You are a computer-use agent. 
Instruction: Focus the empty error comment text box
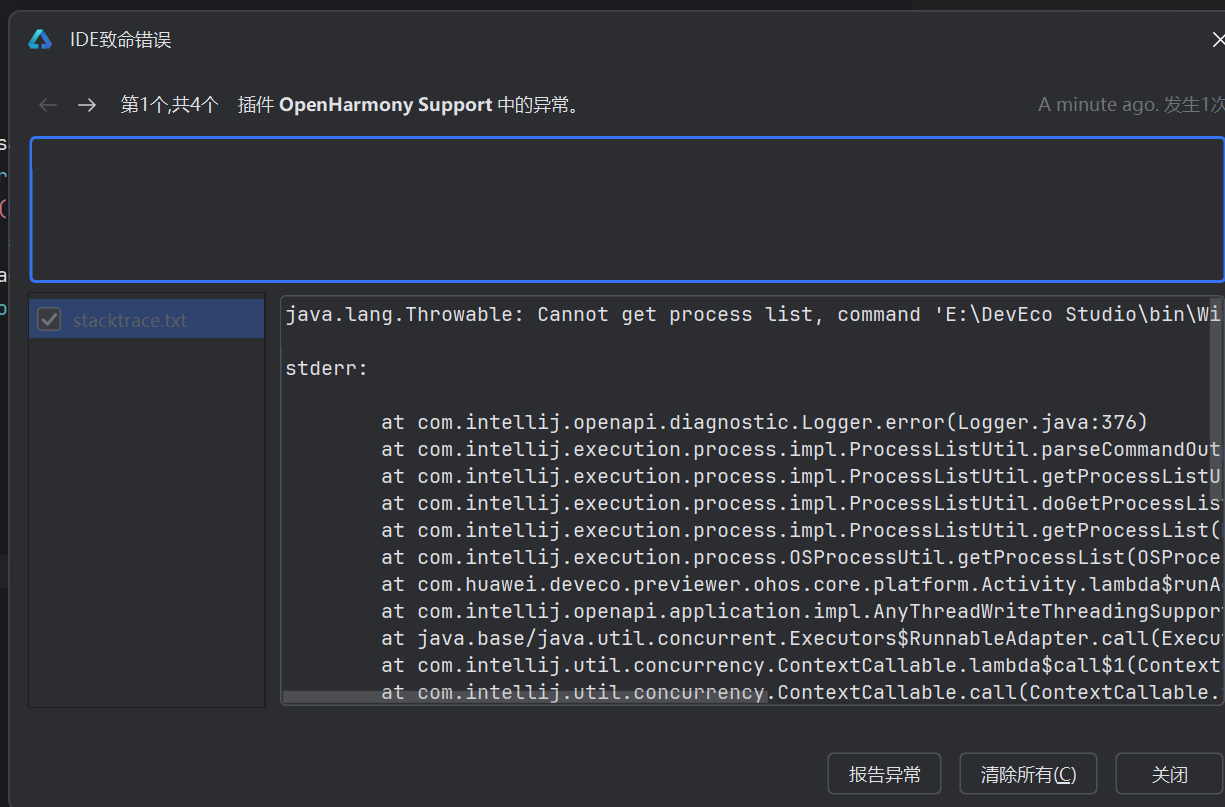coord(627,209)
